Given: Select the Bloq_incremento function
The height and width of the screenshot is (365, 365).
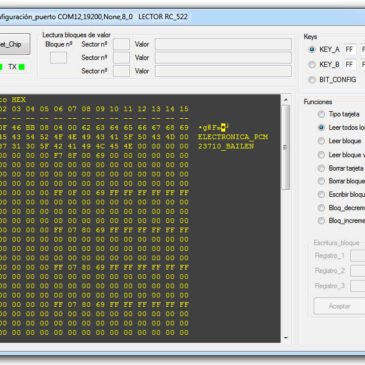Looking at the screenshot, I should coord(321,221).
